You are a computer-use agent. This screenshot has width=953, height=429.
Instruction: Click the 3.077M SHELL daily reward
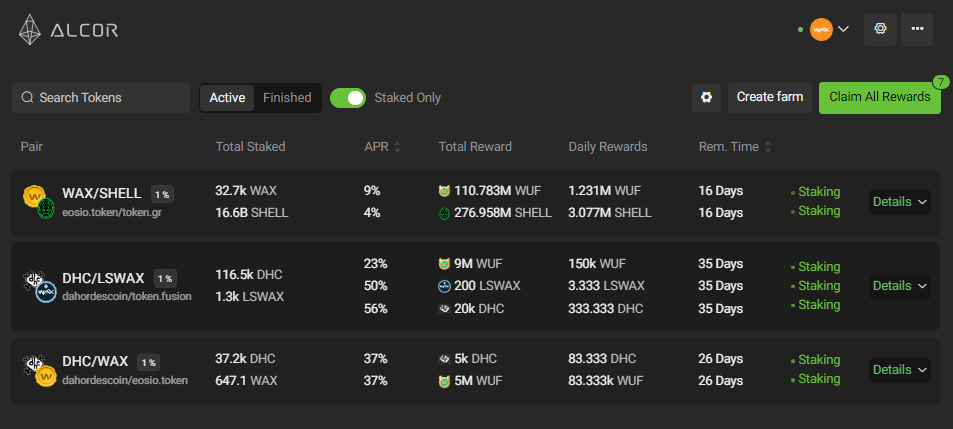tap(610, 213)
